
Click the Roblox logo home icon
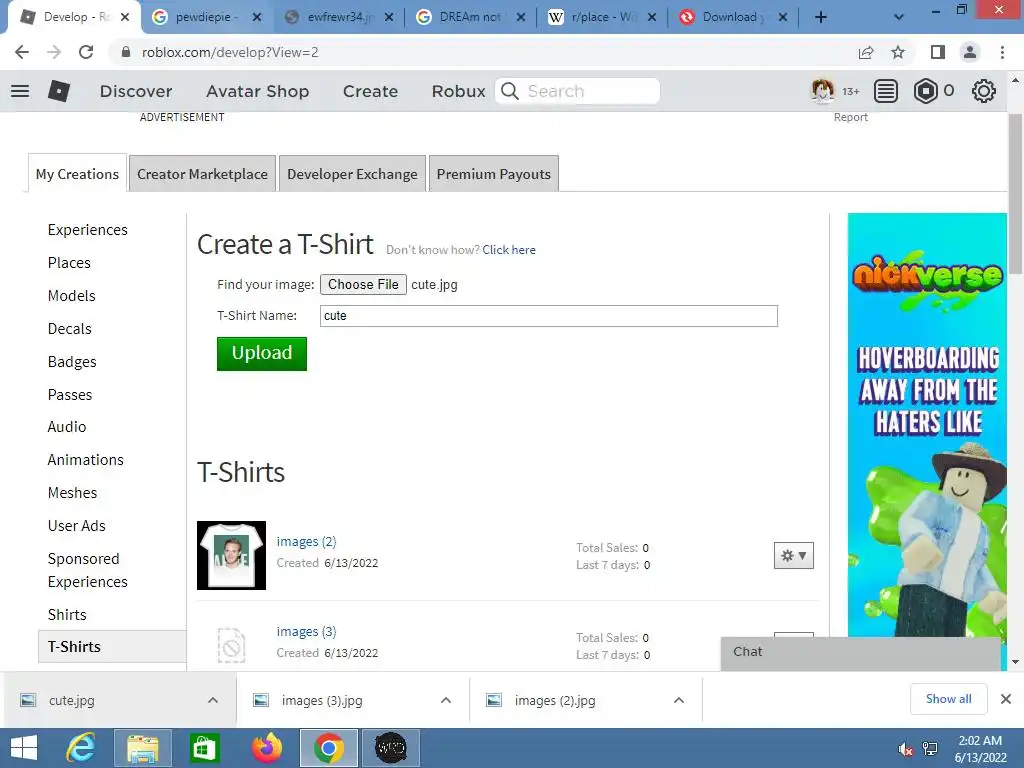[59, 91]
